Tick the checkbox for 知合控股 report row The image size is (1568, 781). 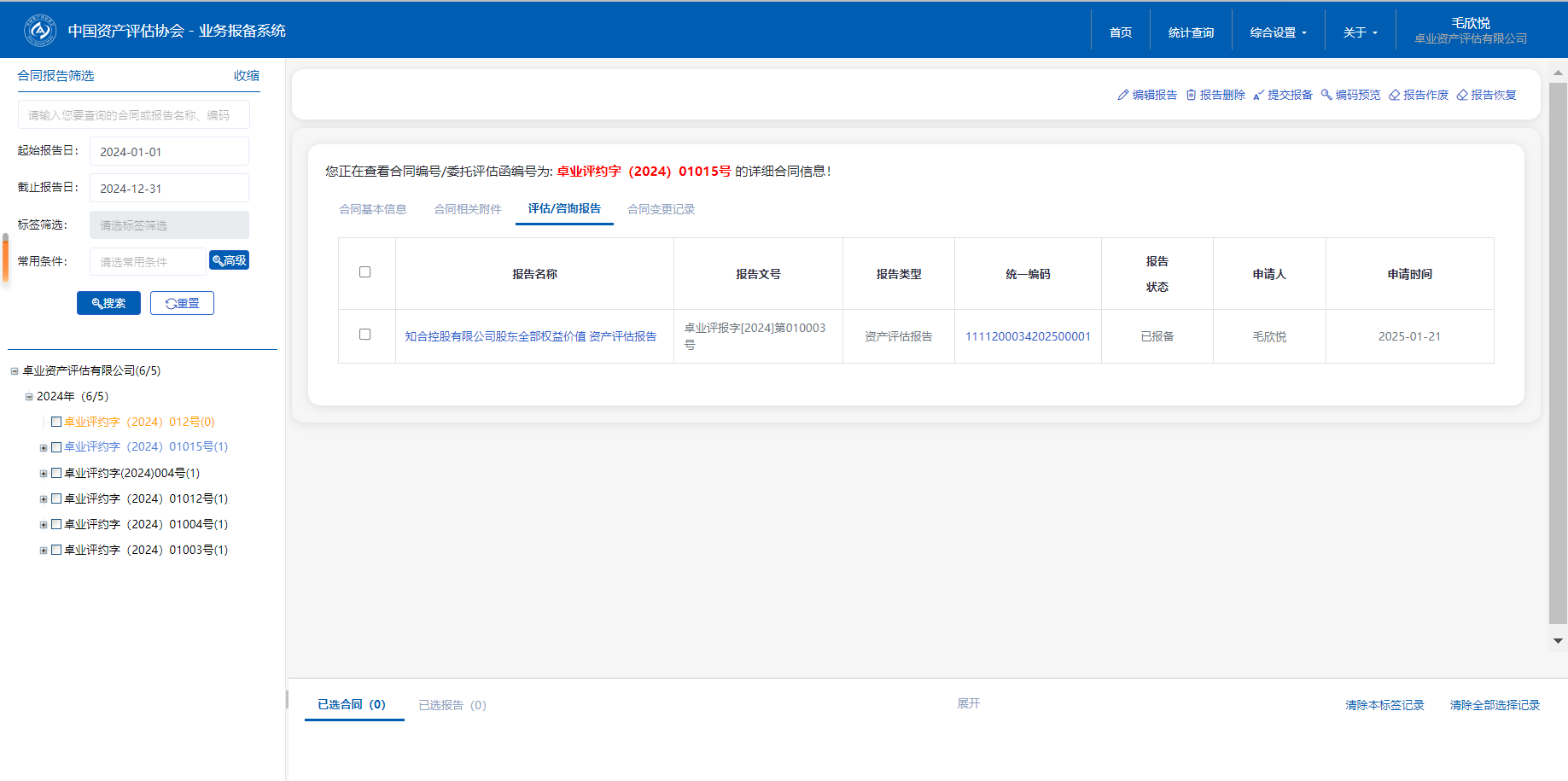(x=365, y=335)
